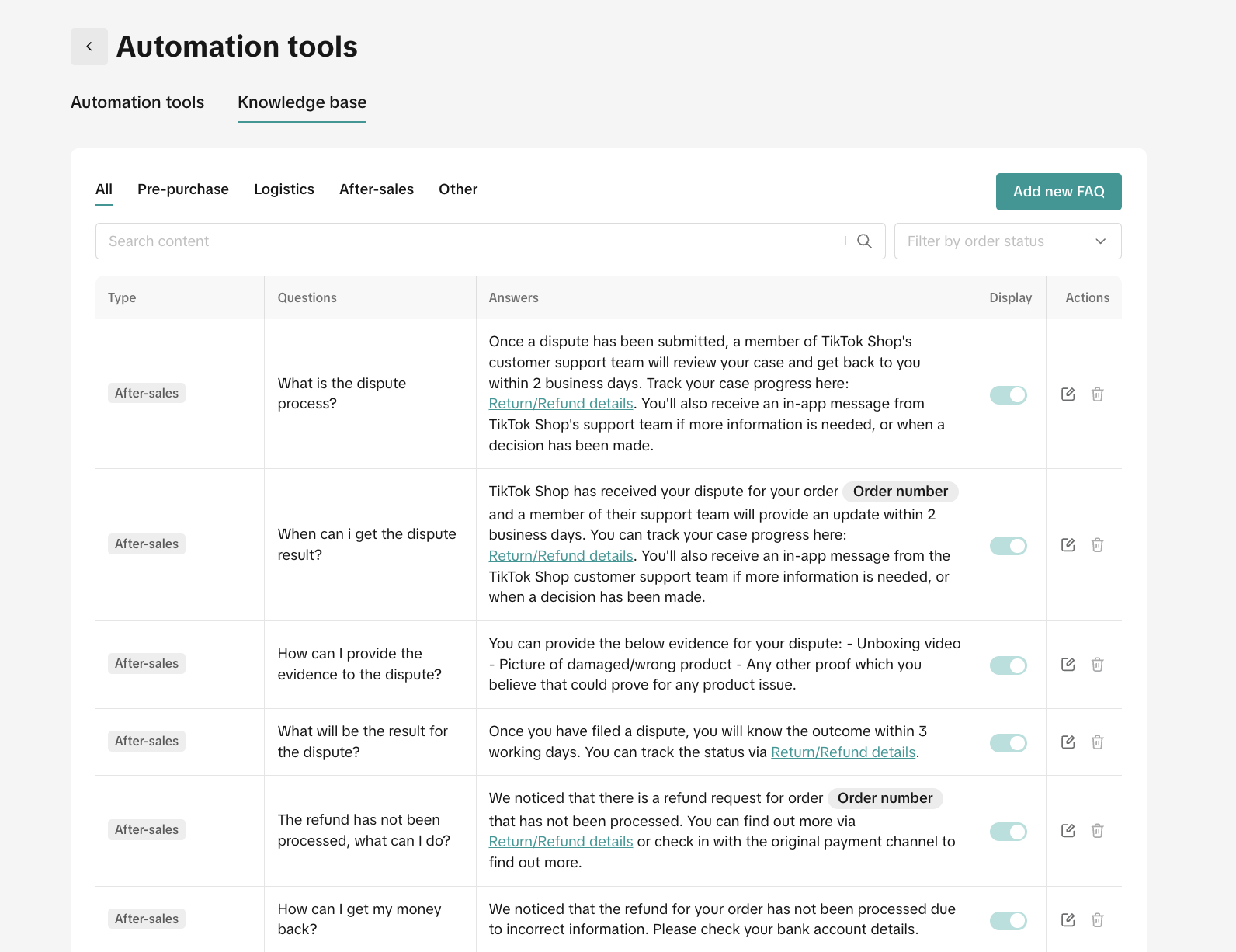The height and width of the screenshot is (952, 1236).
Task: Open the 'Filter by order status' dropdown
Action: (x=1007, y=241)
